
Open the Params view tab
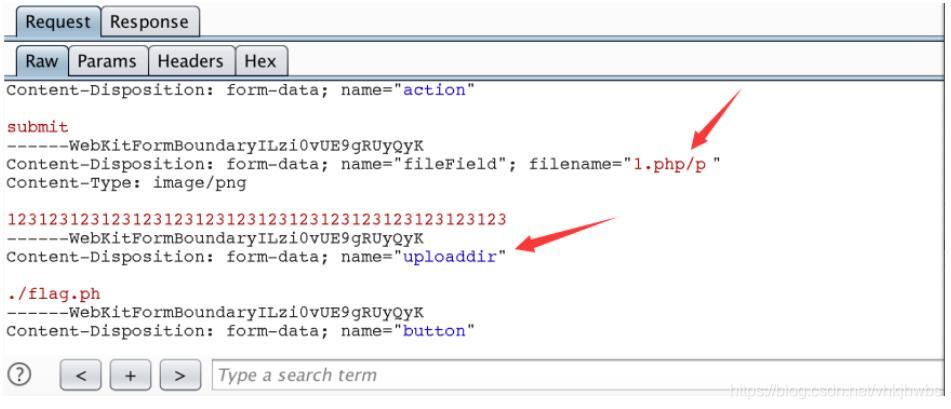(x=108, y=61)
